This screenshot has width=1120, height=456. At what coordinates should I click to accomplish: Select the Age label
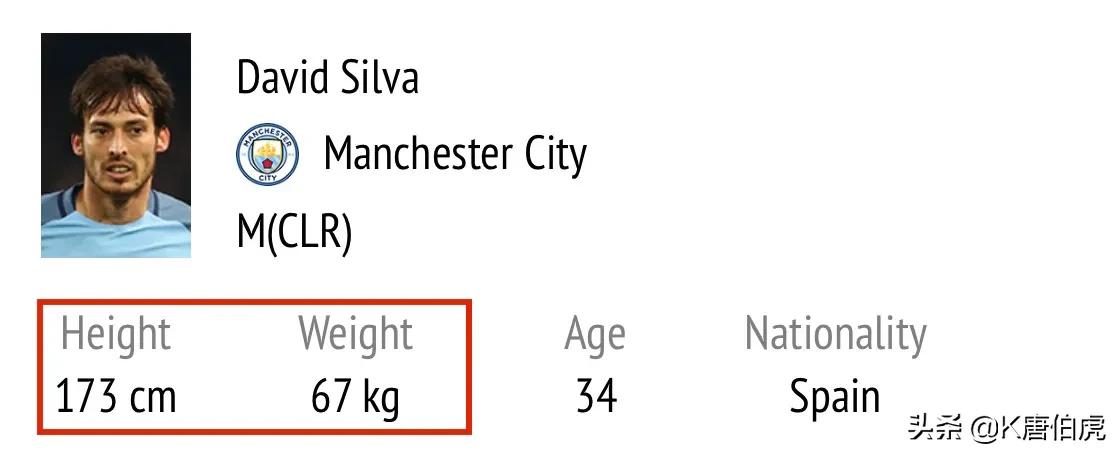595,334
